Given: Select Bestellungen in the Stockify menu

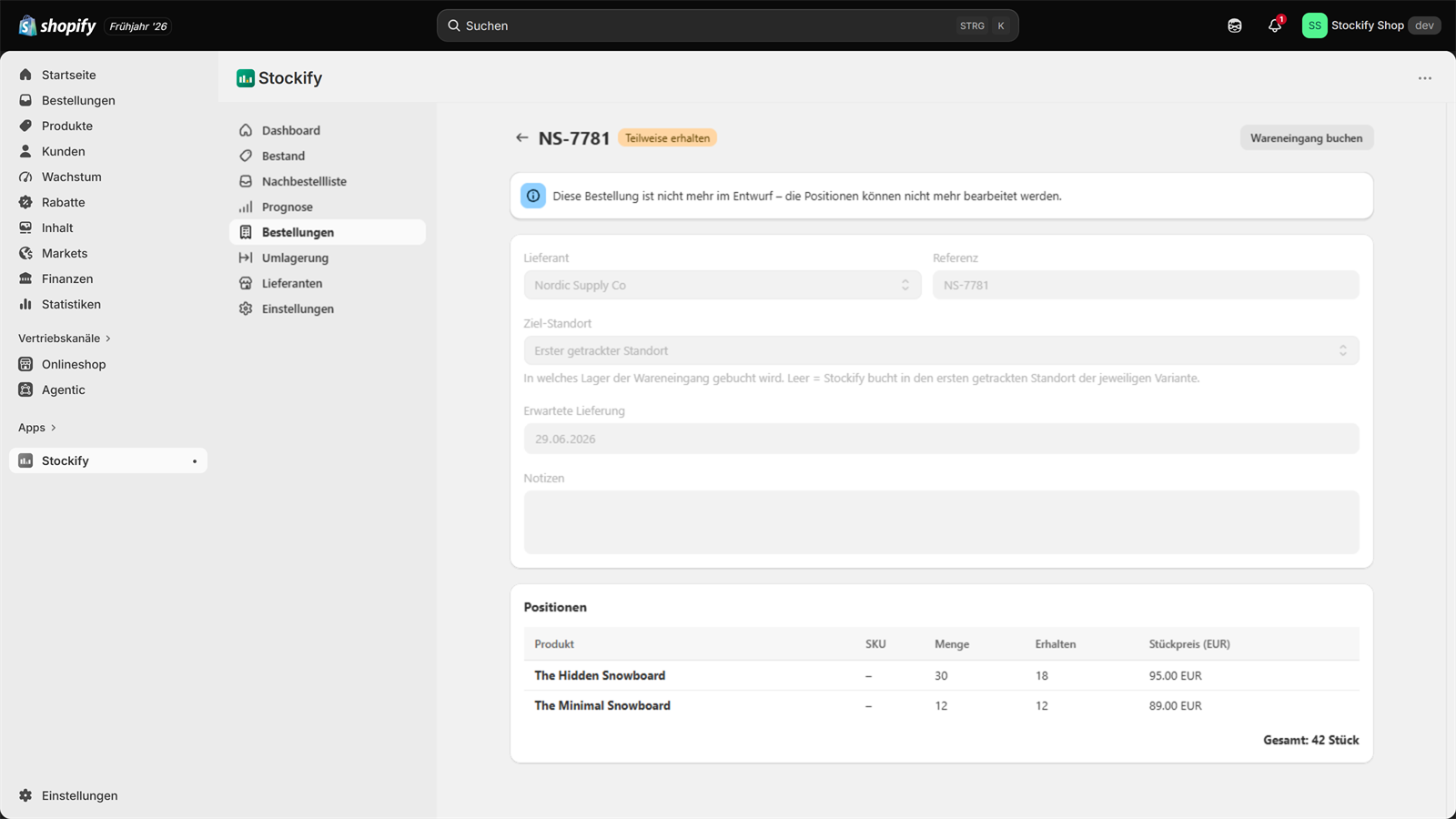Looking at the screenshot, I should coord(328,232).
